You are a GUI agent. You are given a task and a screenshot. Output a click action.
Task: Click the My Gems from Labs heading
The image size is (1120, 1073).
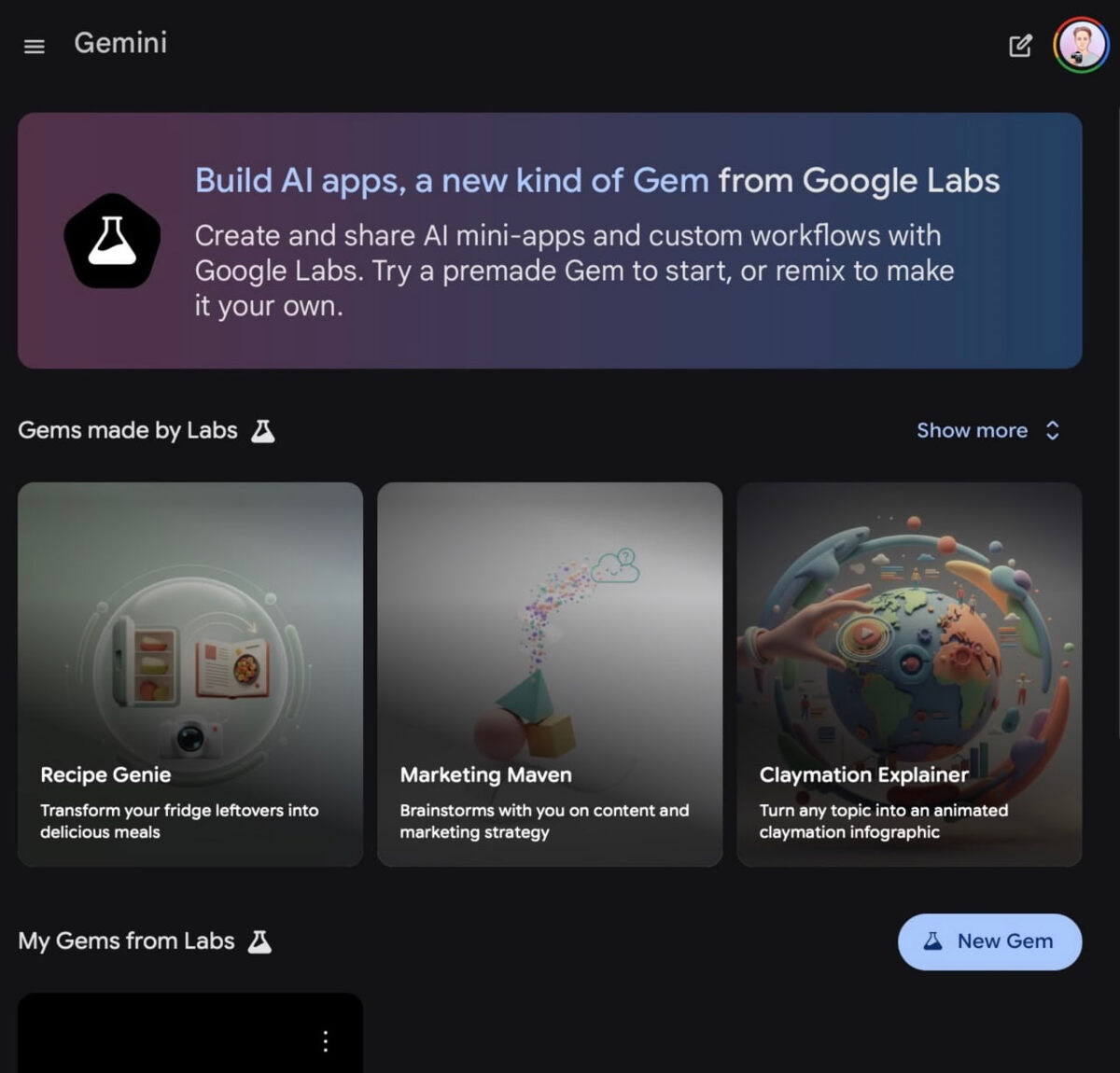click(126, 941)
